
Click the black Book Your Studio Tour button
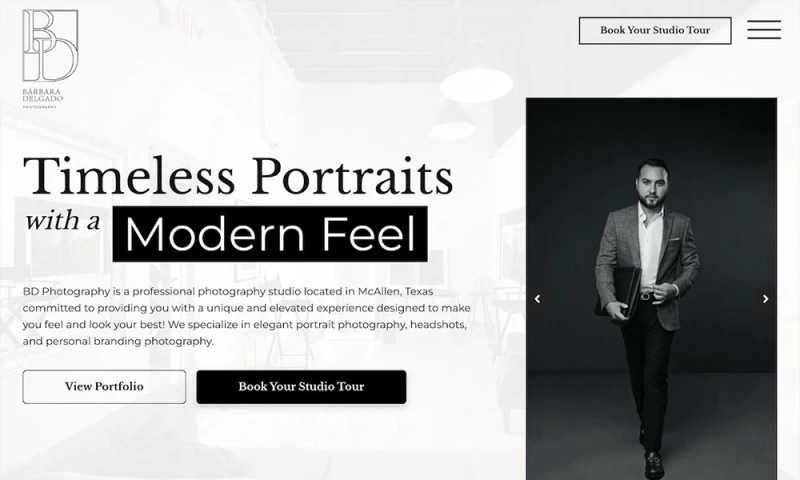[x=302, y=387]
